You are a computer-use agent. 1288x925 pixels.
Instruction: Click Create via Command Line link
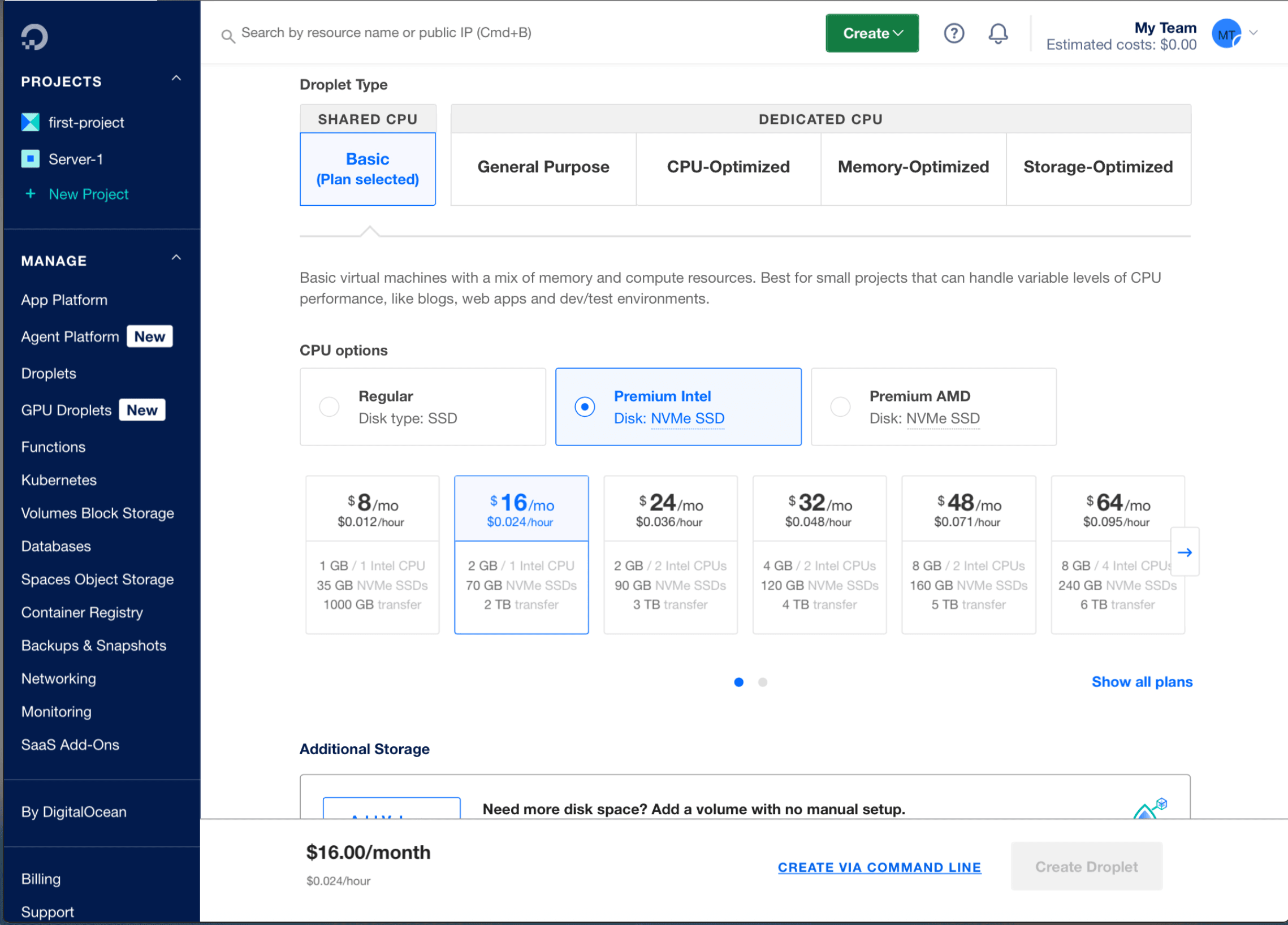pos(879,867)
